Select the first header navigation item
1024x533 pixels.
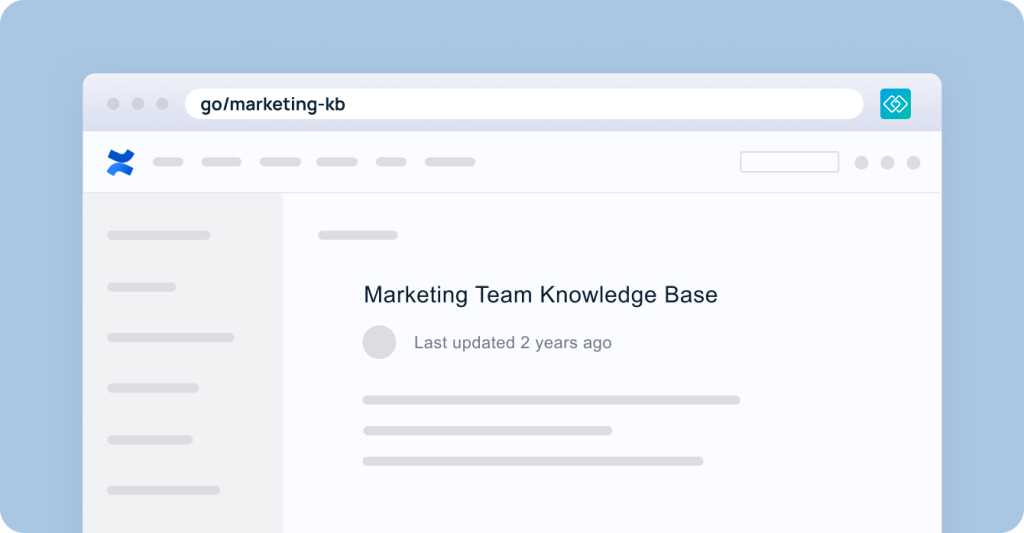pyautogui.click(x=168, y=162)
